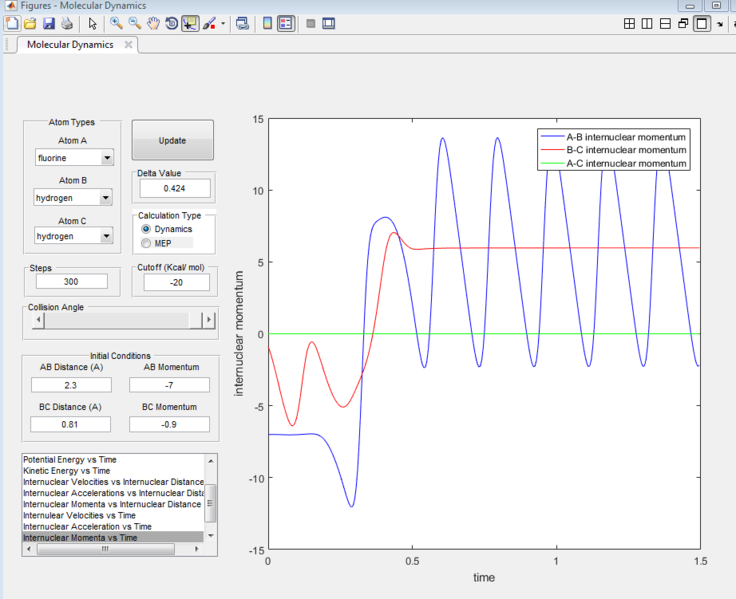736x599 pixels.
Task: Toggle the Data Cursor tool
Action: [190, 23]
